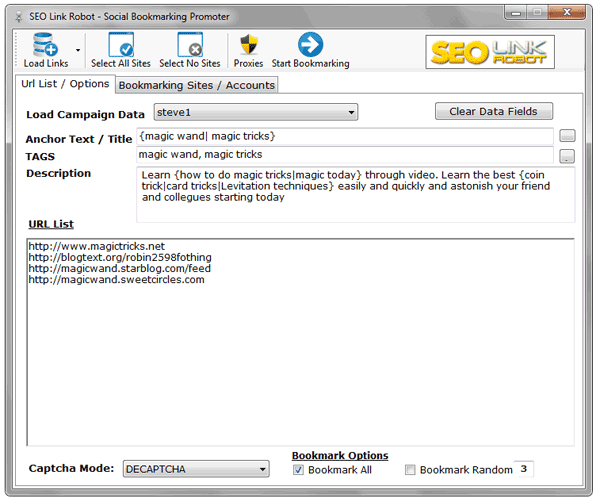Click the small button beside TAGS field

(567, 156)
